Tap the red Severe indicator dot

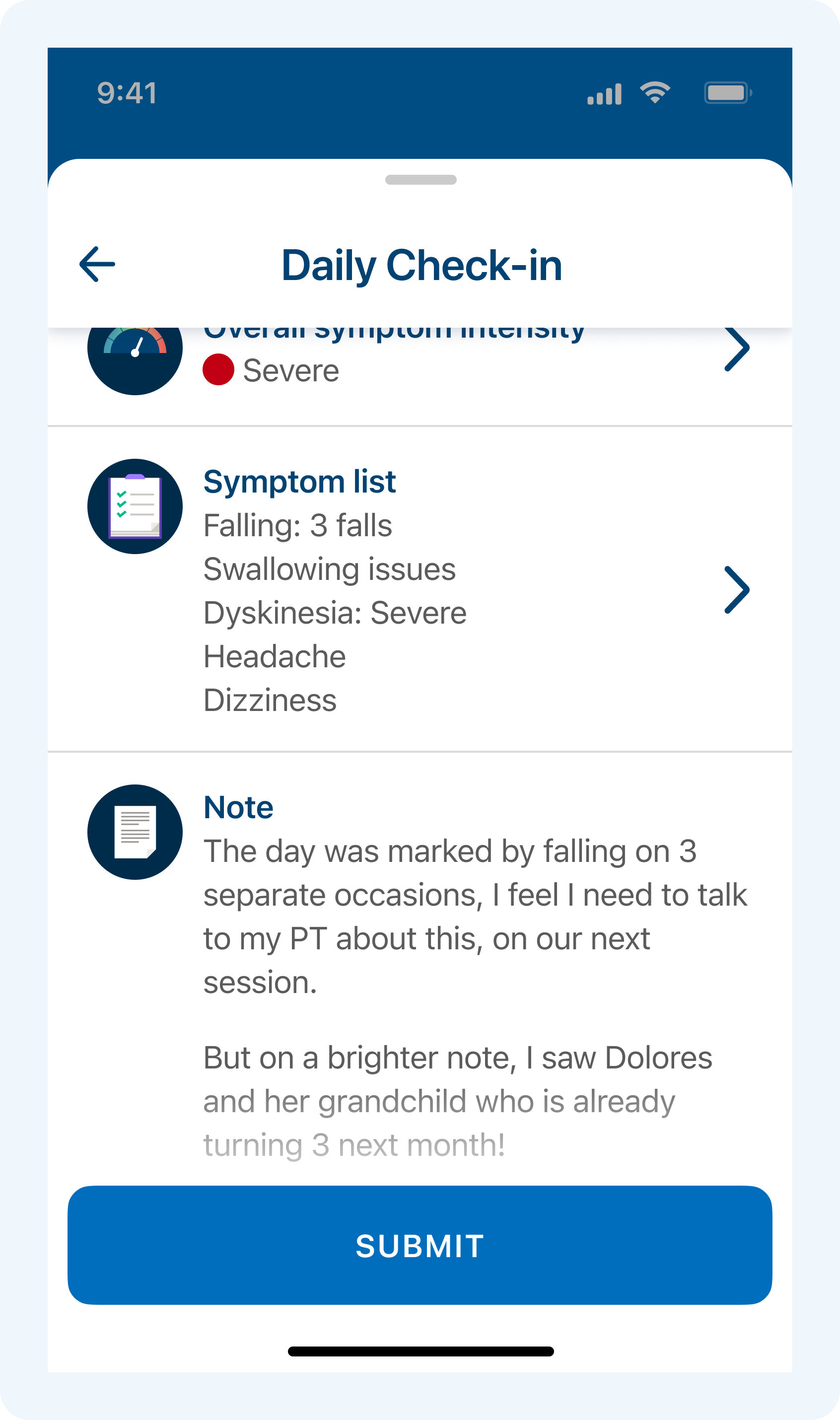coord(218,369)
